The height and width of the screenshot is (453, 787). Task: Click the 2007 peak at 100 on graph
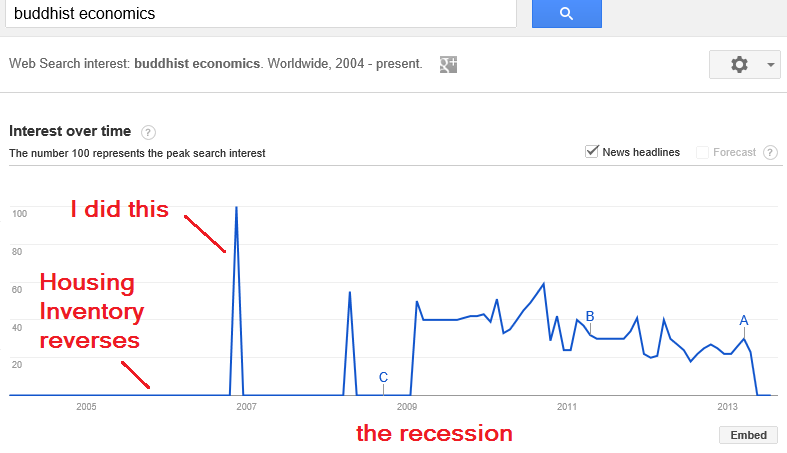click(236, 207)
